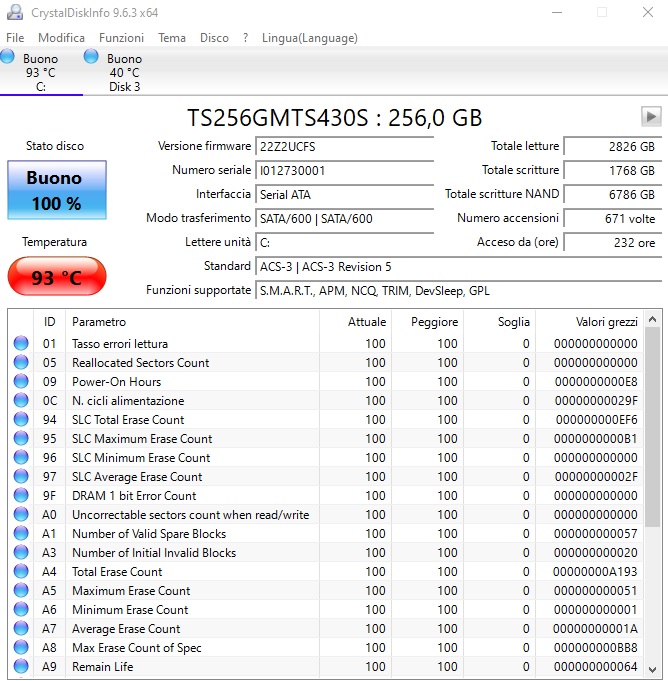Click the Parametro column header
This screenshot has width=668, height=681.
[x=192, y=322]
